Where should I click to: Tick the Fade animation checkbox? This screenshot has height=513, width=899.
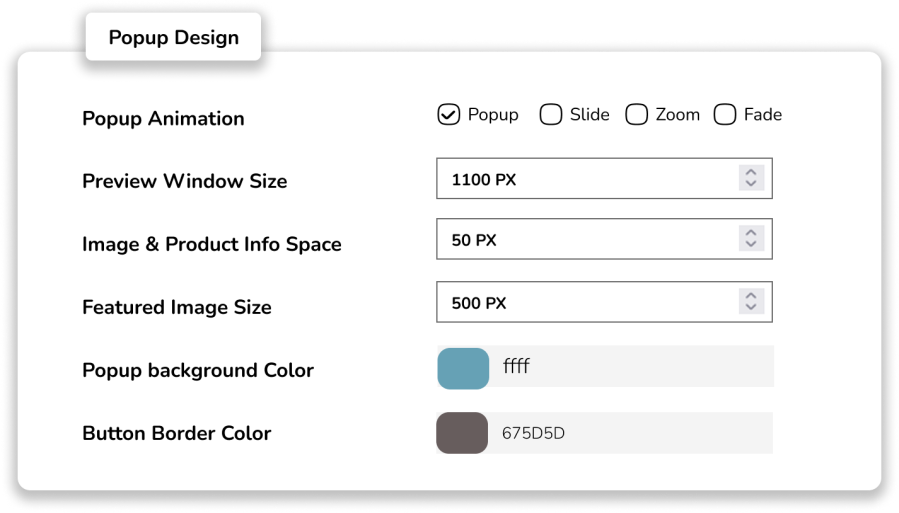725,115
